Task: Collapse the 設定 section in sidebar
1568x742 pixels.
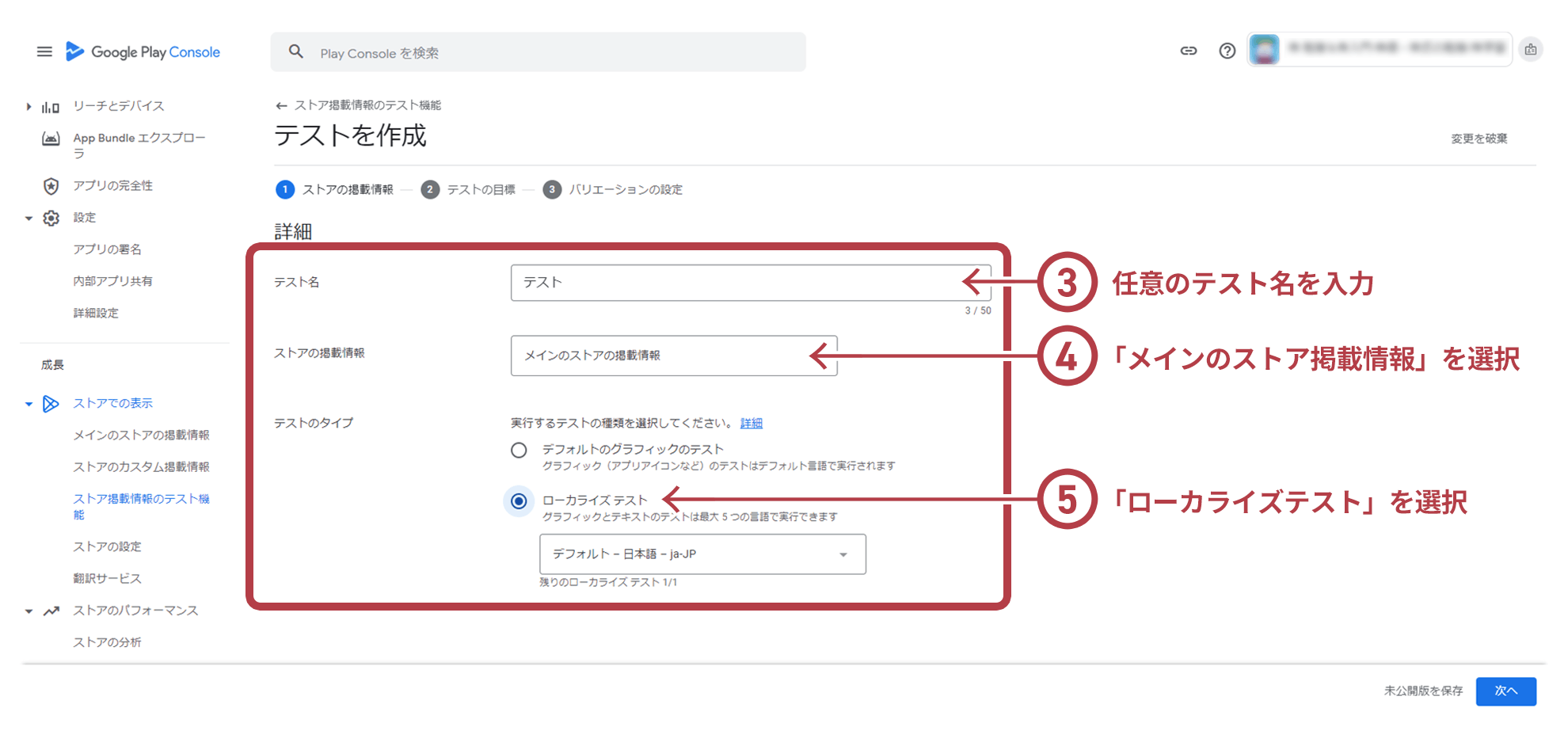Action: pos(29,218)
